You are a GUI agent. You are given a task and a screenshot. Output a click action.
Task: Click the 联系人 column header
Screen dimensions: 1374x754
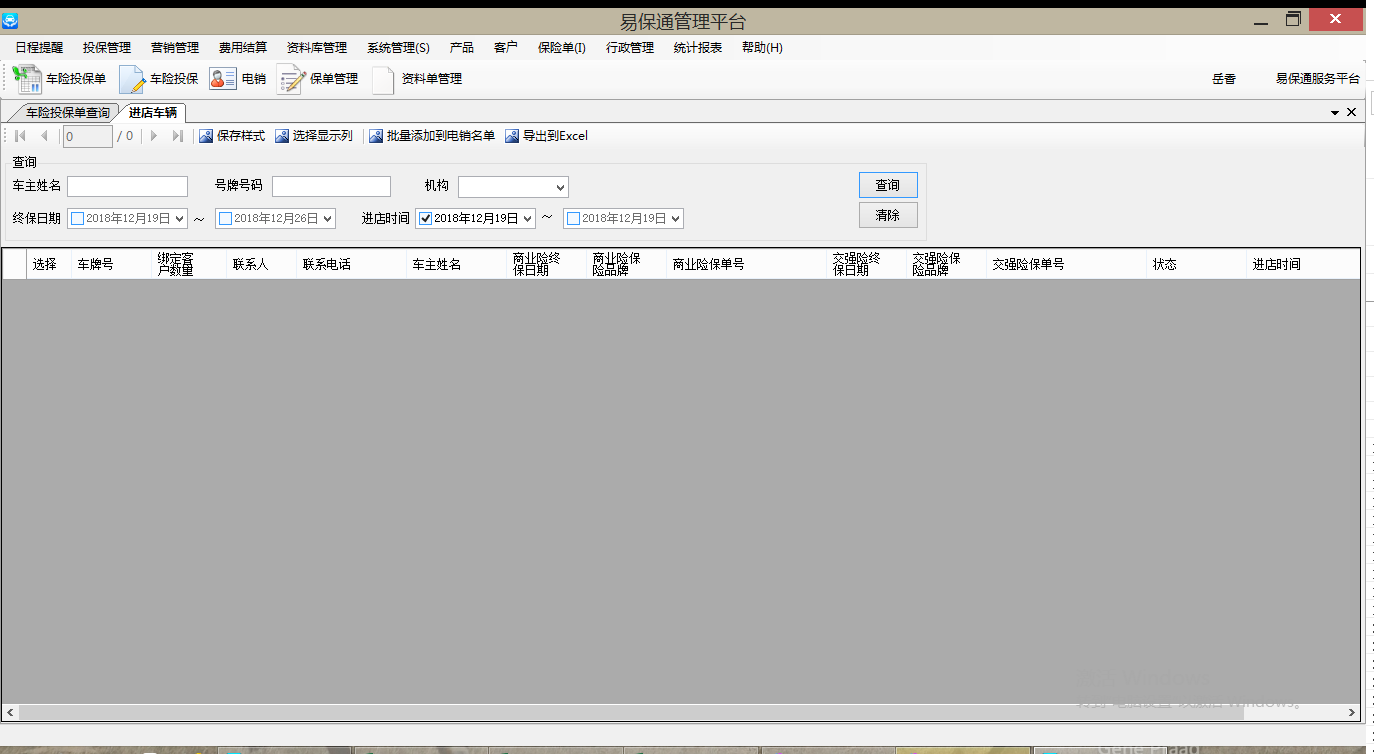click(262, 264)
